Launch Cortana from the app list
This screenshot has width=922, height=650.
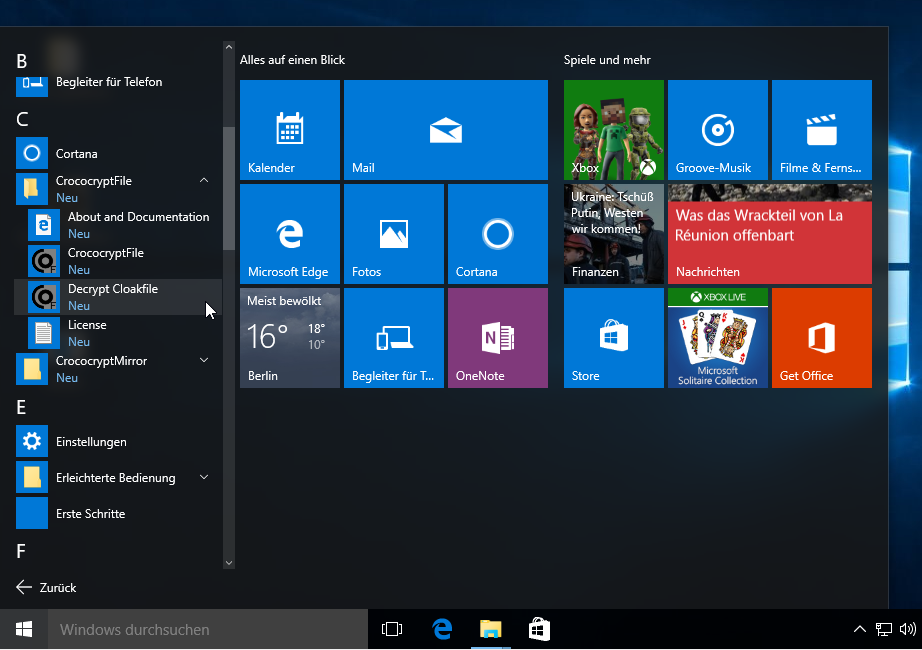118,154
